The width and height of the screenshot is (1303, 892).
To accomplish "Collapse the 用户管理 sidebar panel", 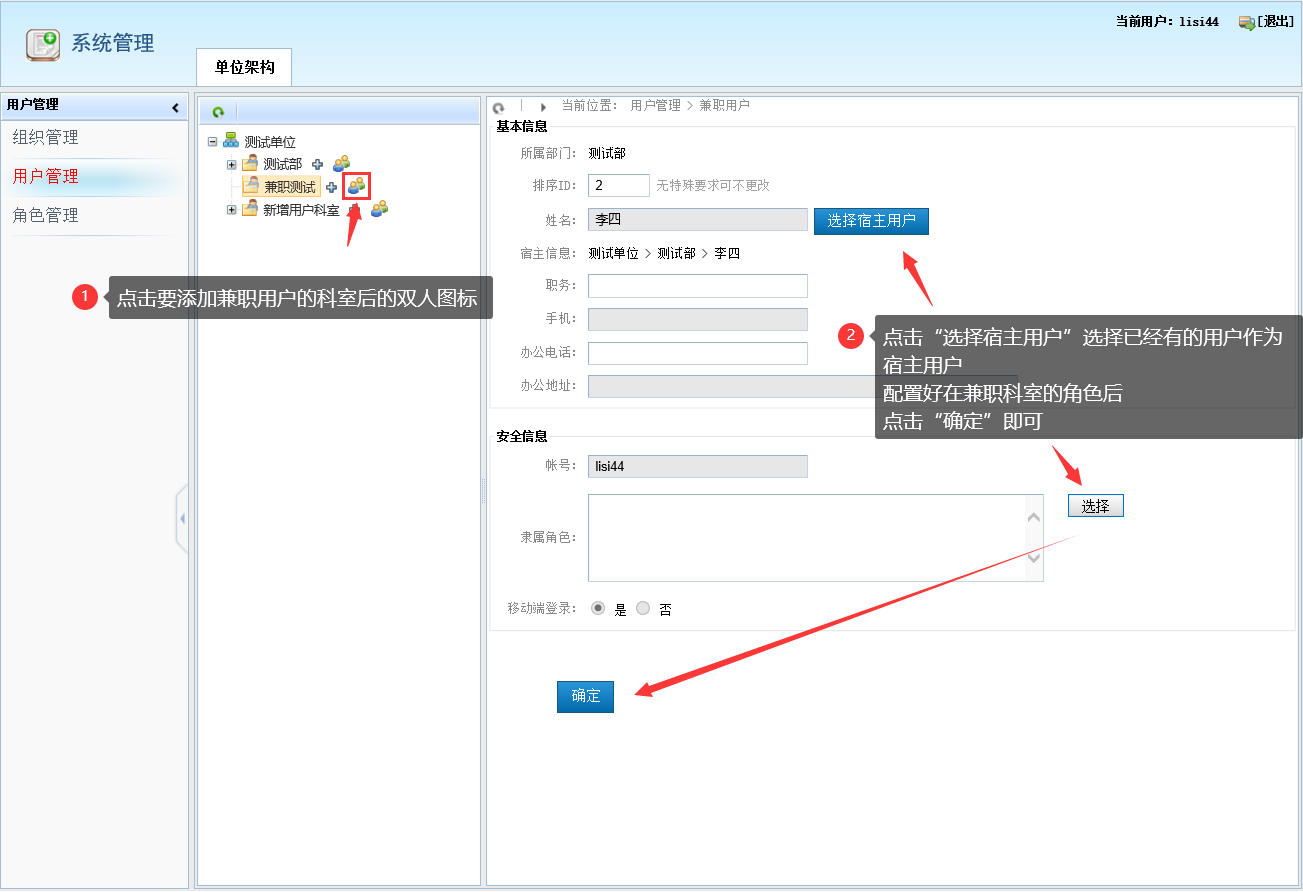I will [175, 107].
